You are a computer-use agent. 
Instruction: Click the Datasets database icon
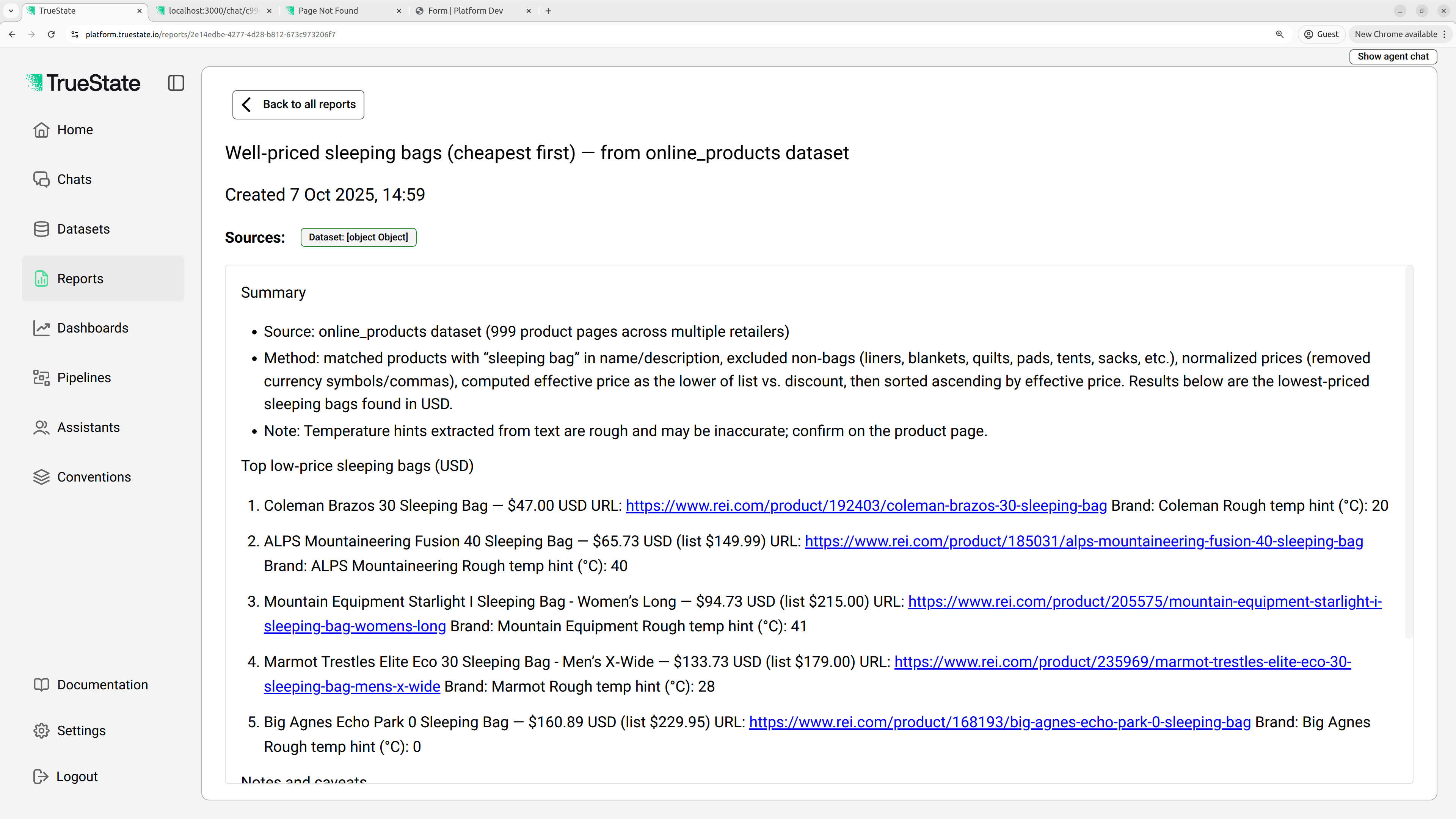[x=41, y=229]
